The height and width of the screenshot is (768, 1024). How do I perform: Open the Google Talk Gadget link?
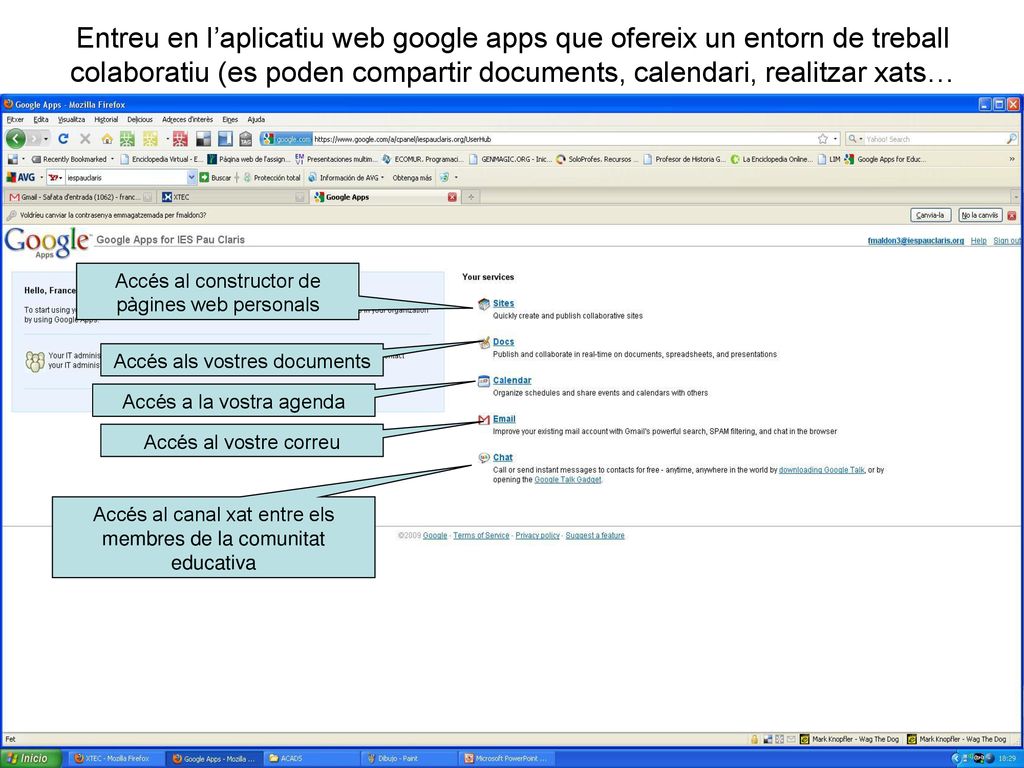(x=568, y=479)
